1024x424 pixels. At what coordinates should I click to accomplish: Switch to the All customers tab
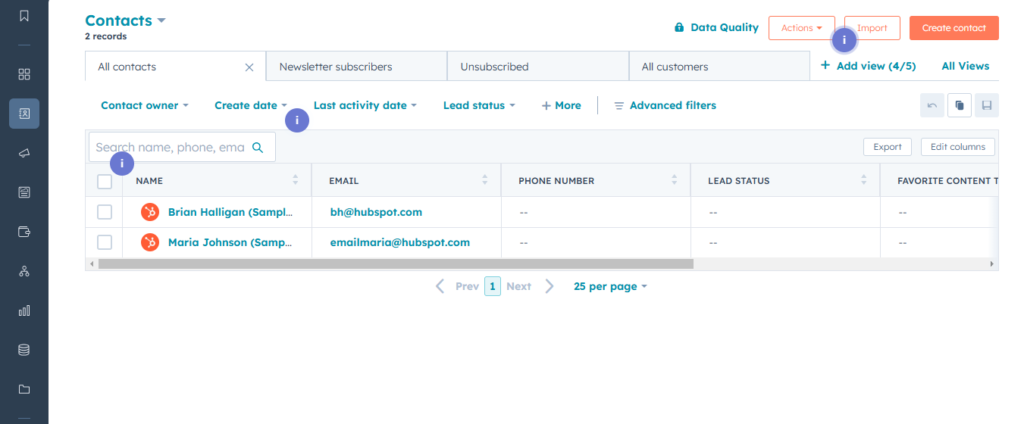[x=719, y=67]
